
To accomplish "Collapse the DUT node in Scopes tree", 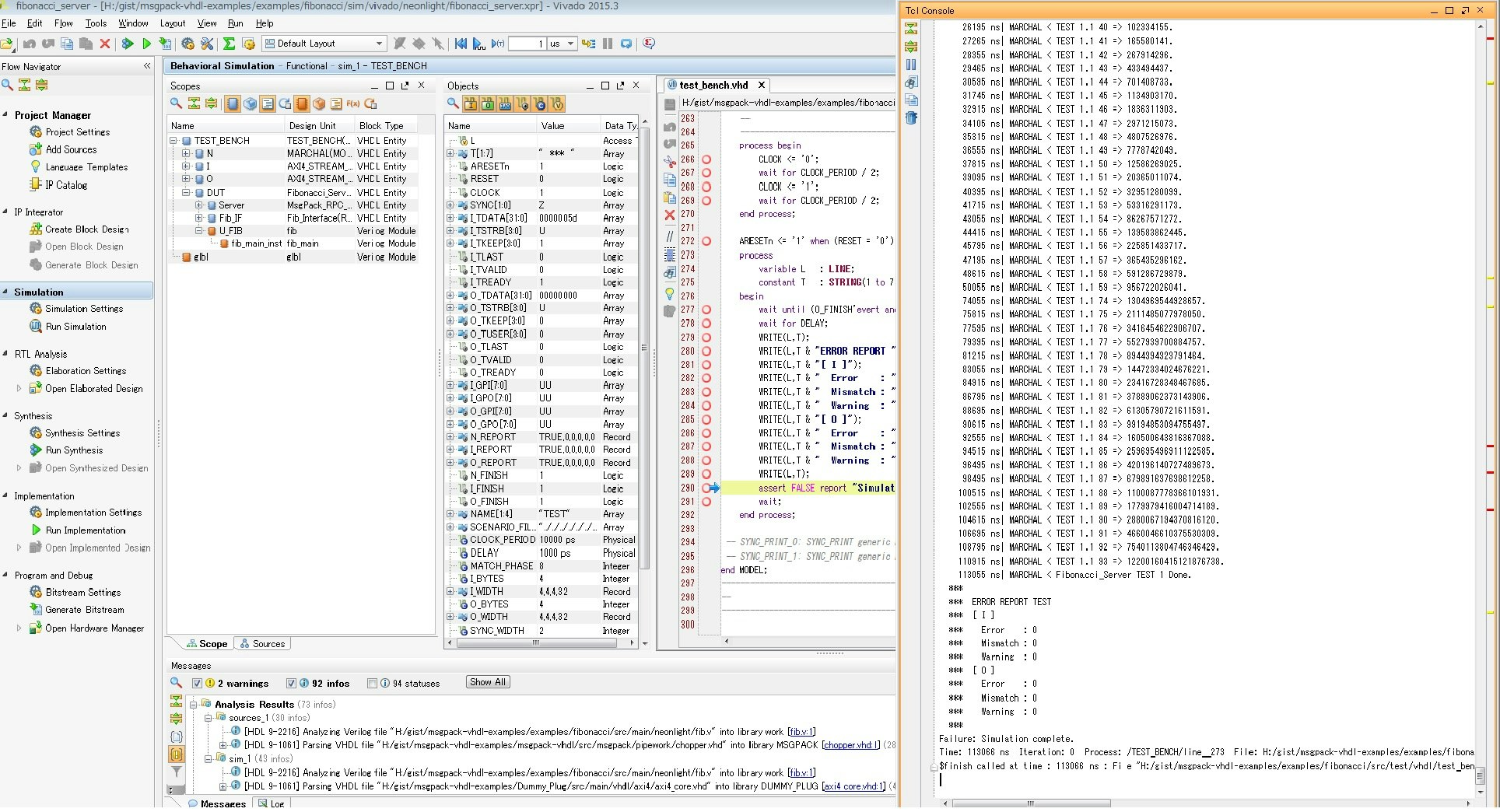I will pyautogui.click(x=186, y=192).
